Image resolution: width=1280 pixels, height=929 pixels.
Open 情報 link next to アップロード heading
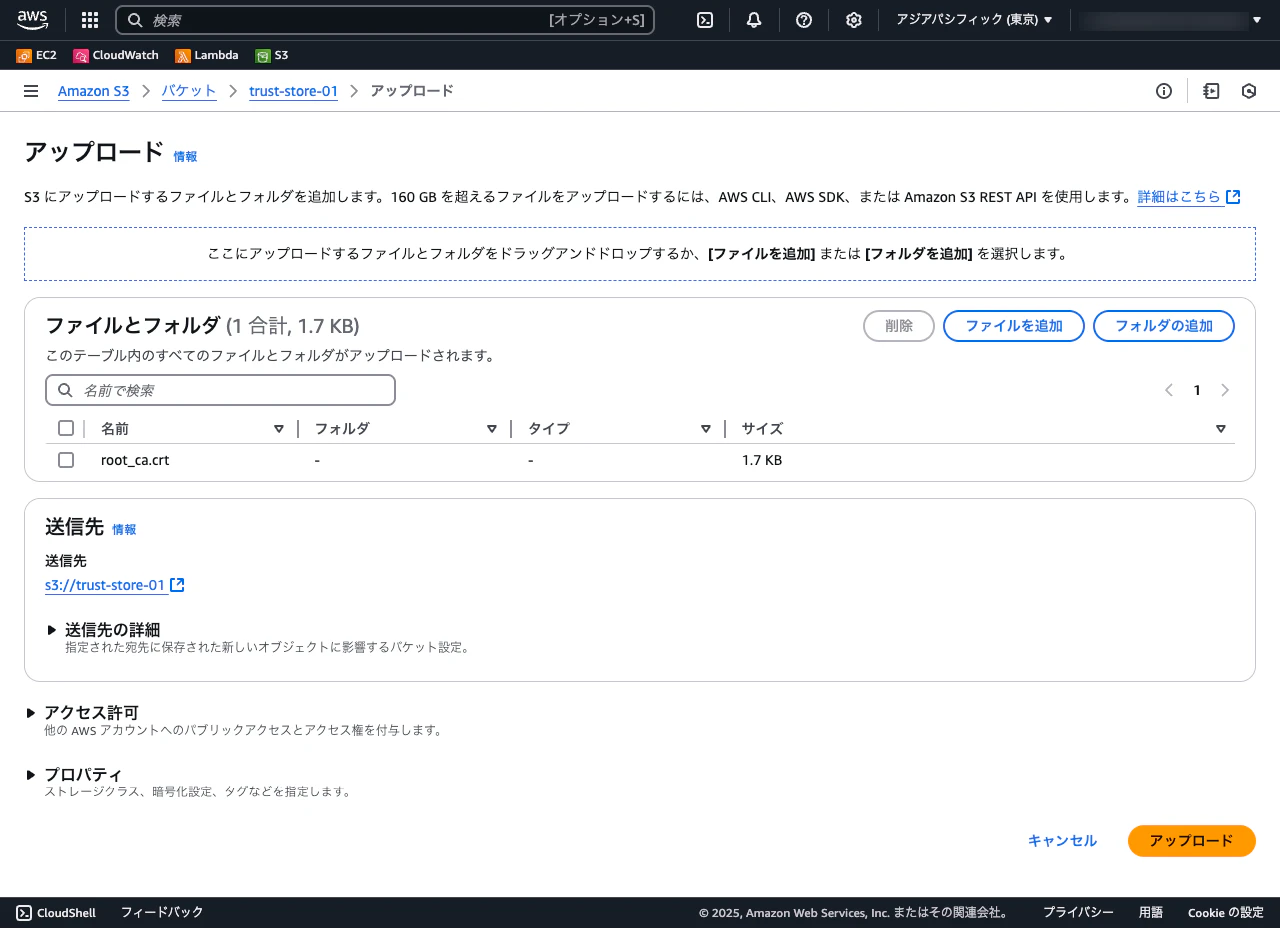pyautogui.click(x=185, y=157)
